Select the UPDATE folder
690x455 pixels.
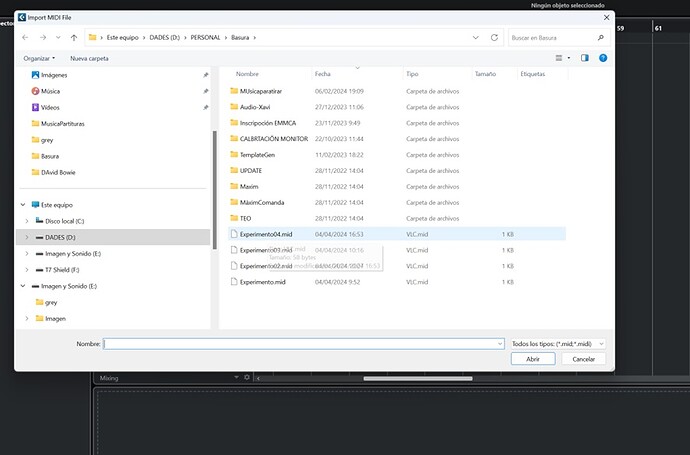(246, 171)
